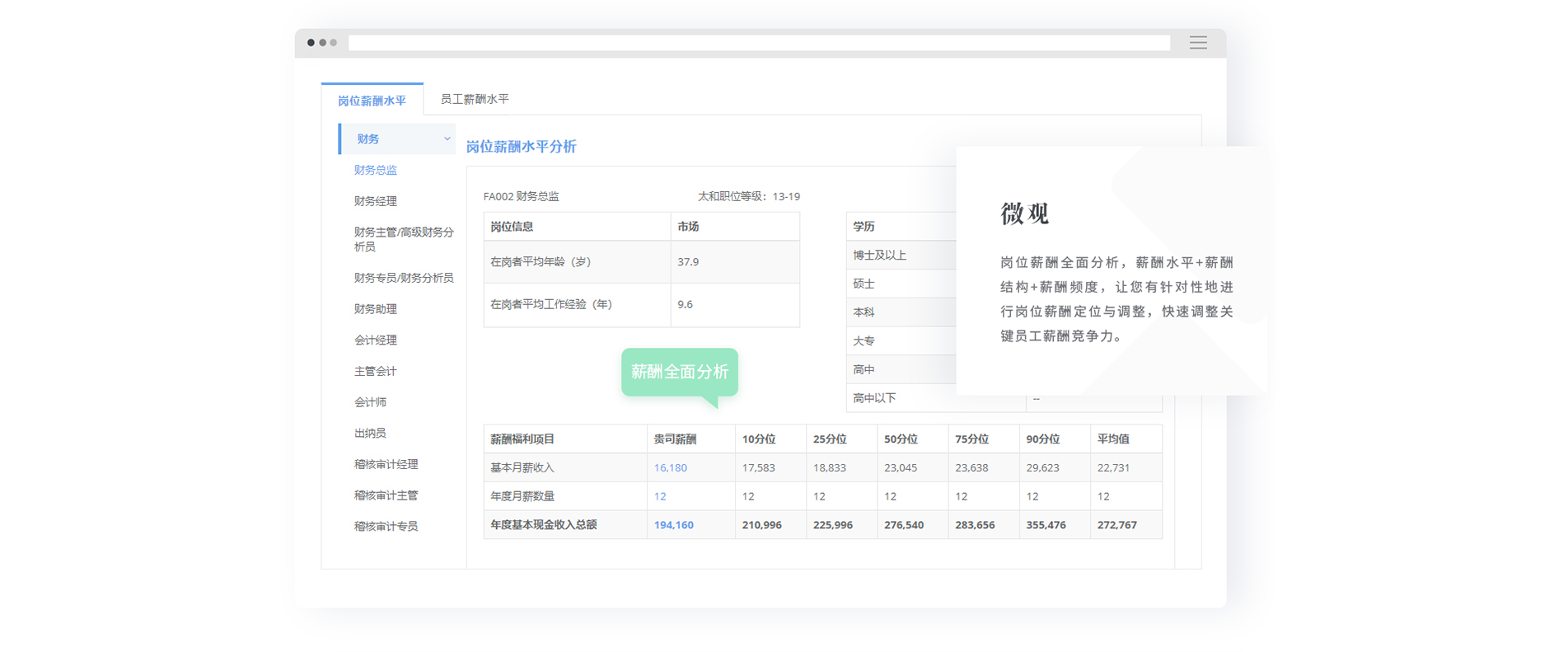
Task: Click the 基本月薪收入 row label
Action: click(x=522, y=467)
